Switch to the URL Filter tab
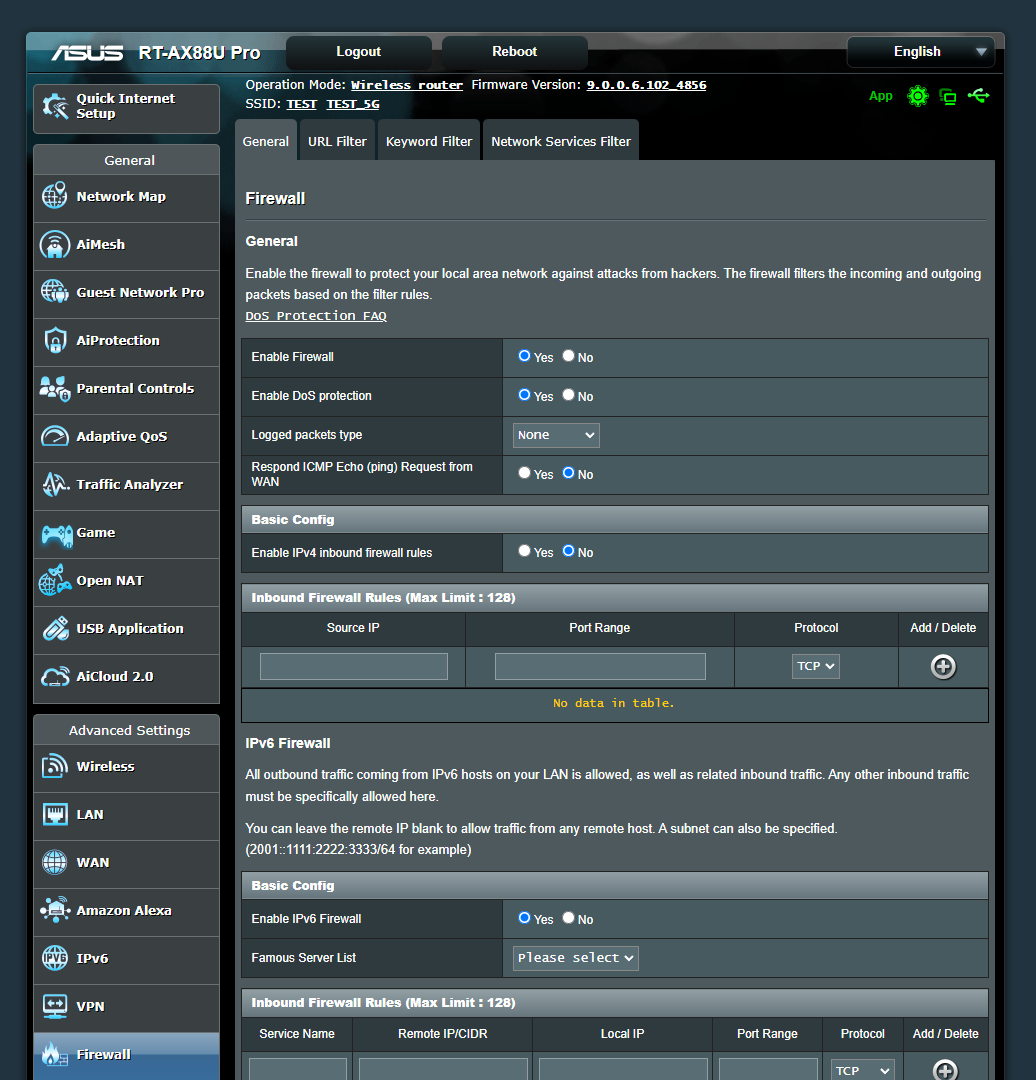Image resolution: width=1036 pixels, height=1080 pixels. point(337,142)
